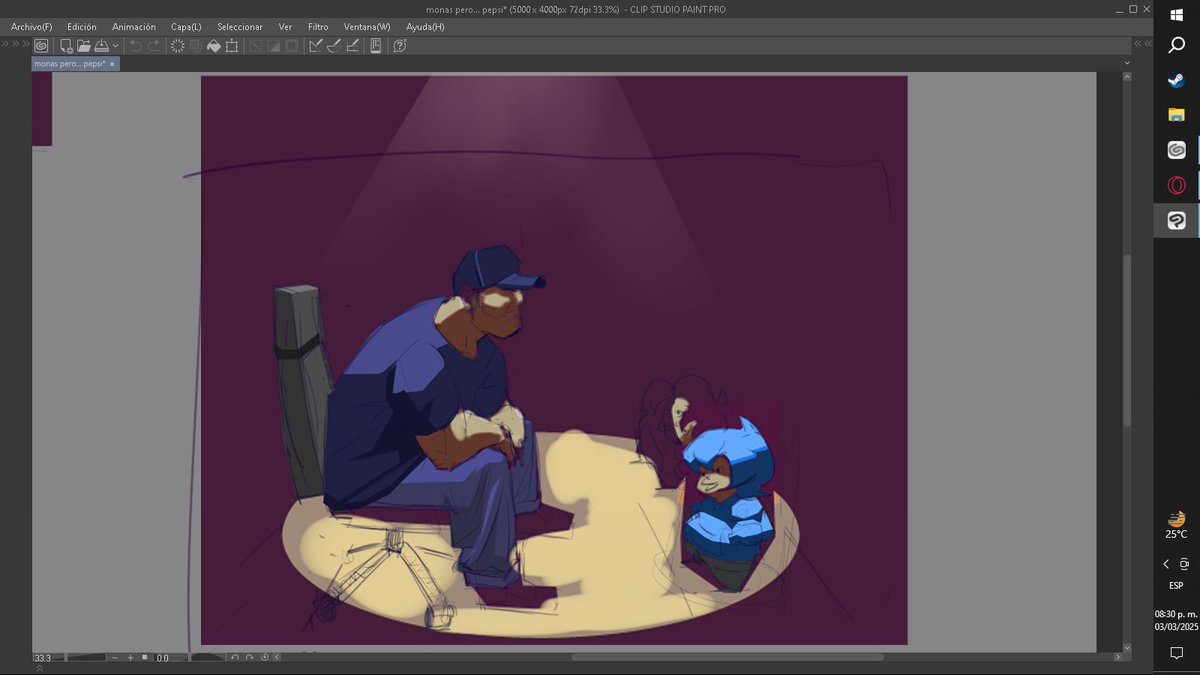Click the Windows search magnifier icon
Screen dimensions: 1200x675
(x=1177, y=45)
